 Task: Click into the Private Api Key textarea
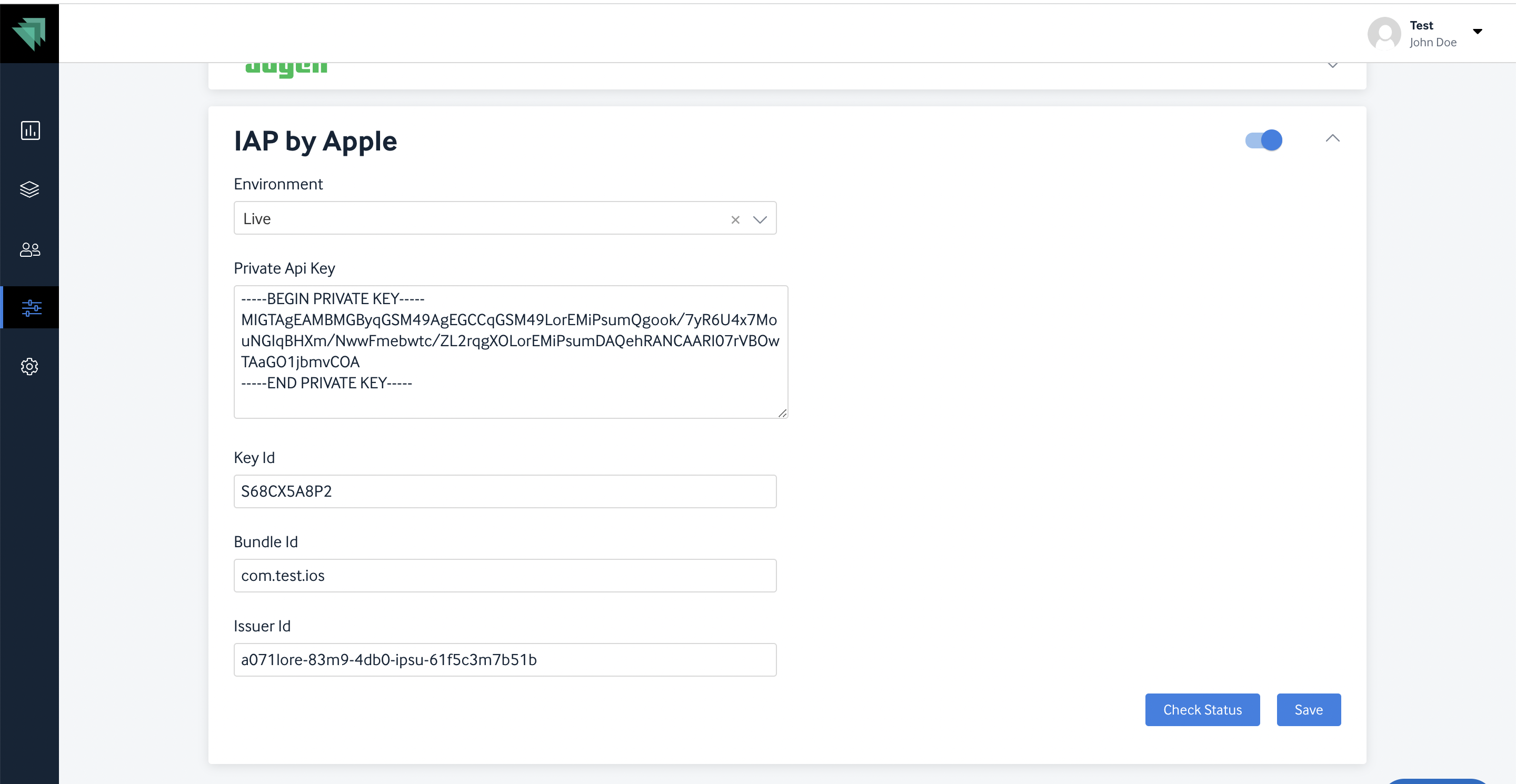tap(510, 351)
